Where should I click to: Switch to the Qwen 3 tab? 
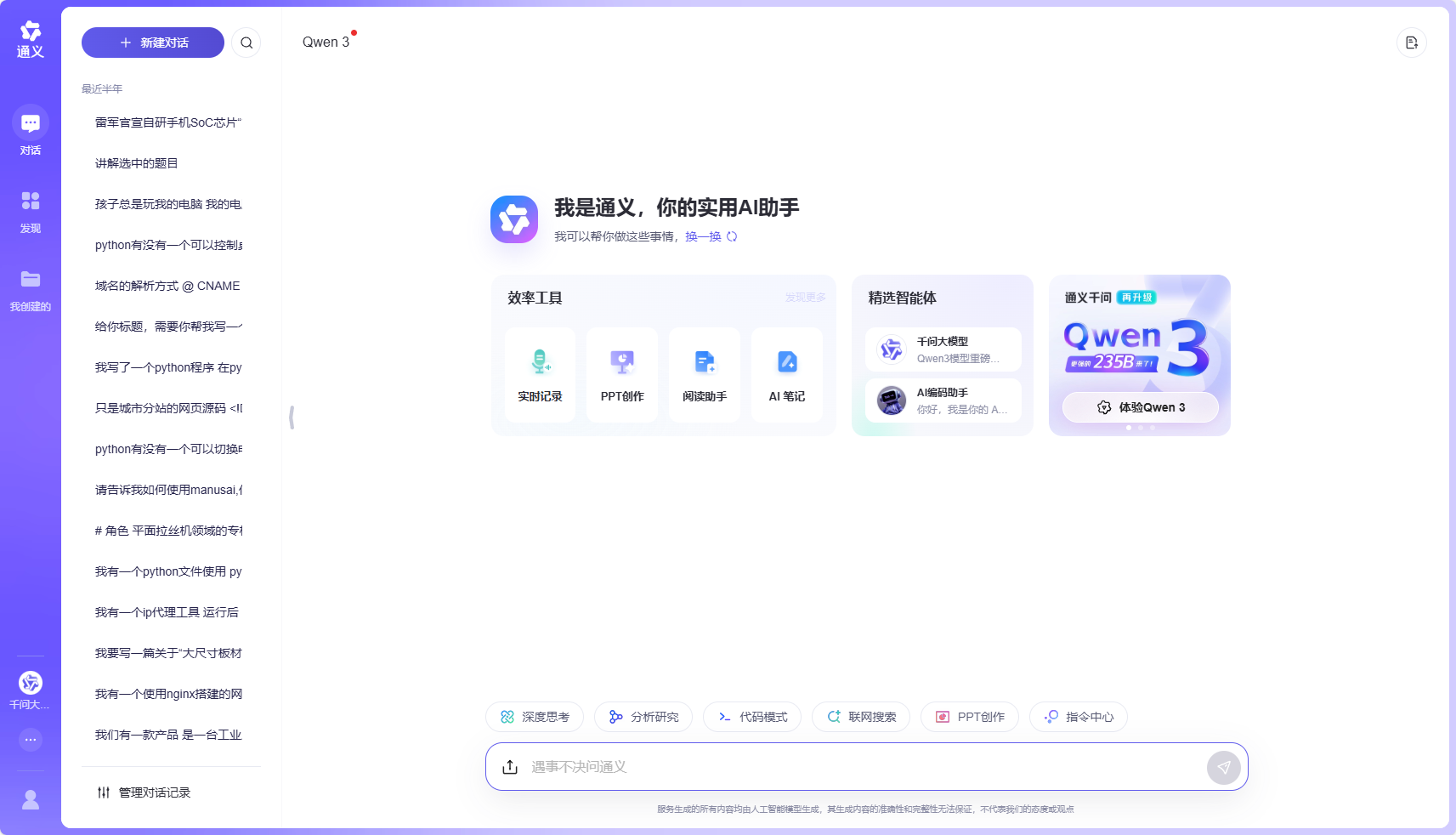coord(326,42)
